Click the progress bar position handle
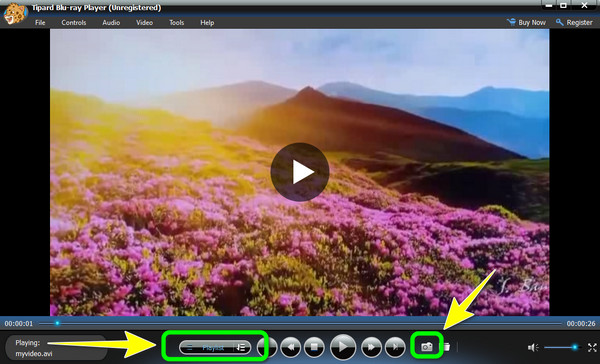 click(x=57, y=323)
